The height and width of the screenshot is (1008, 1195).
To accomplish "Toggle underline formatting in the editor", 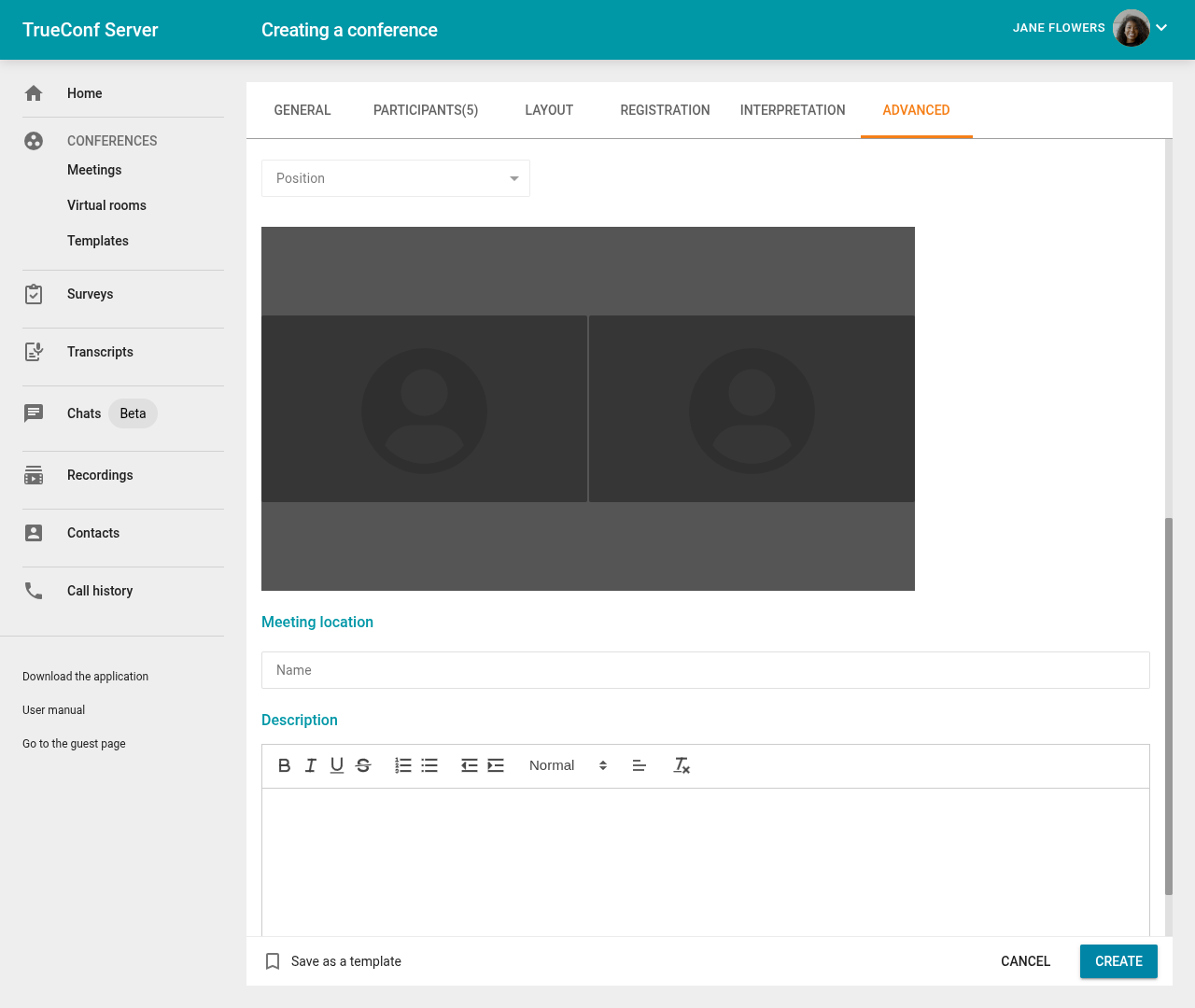I will pos(337,765).
